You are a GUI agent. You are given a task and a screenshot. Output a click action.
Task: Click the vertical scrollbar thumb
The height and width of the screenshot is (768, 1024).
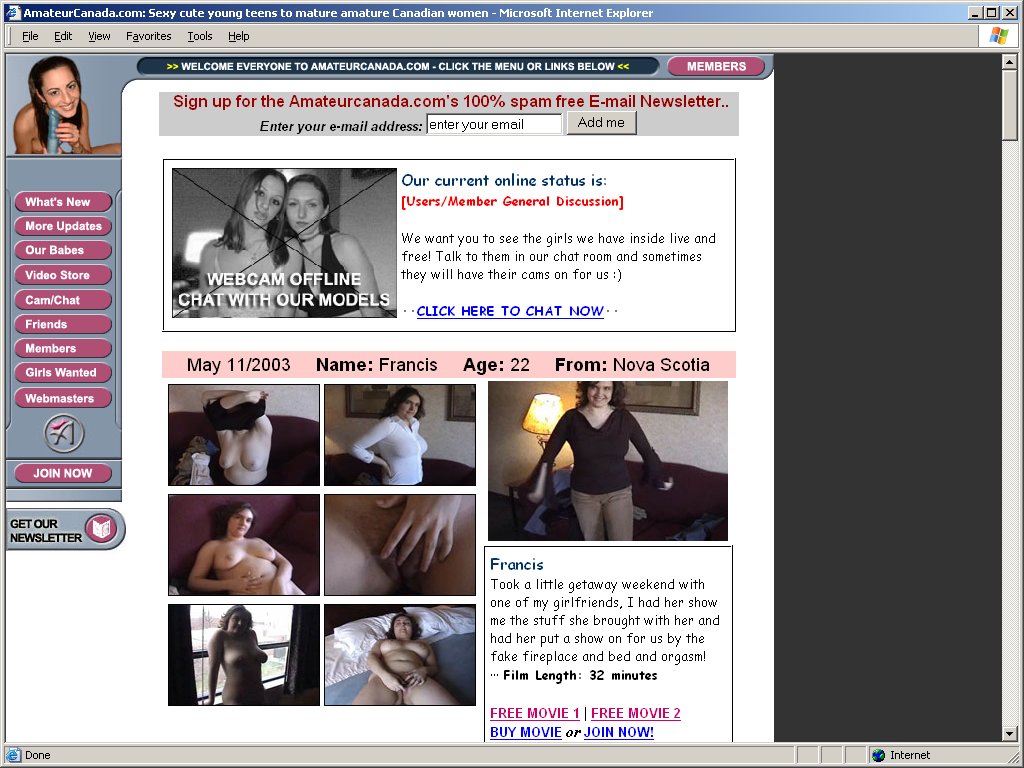click(x=1010, y=105)
